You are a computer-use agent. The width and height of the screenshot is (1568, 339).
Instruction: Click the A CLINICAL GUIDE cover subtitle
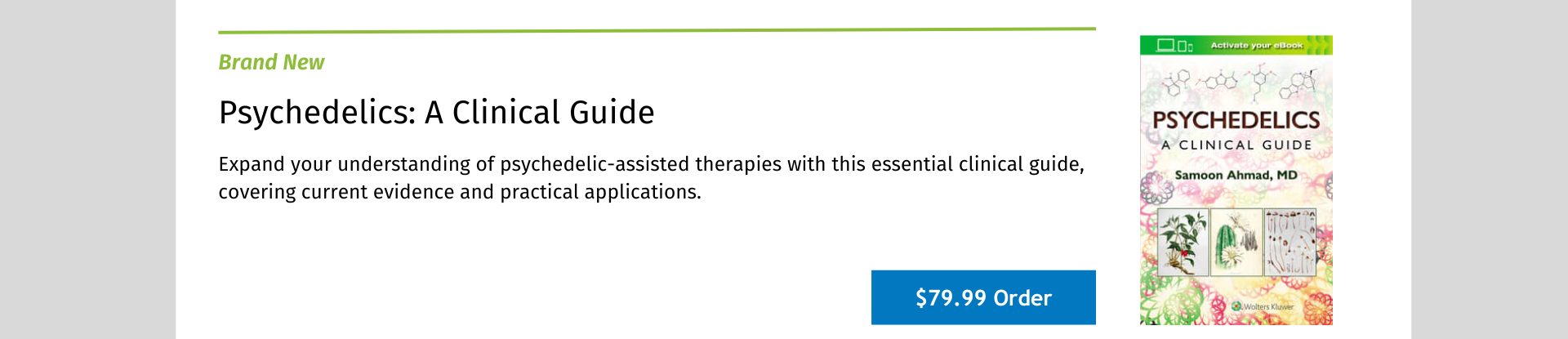click(x=1236, y=145)
